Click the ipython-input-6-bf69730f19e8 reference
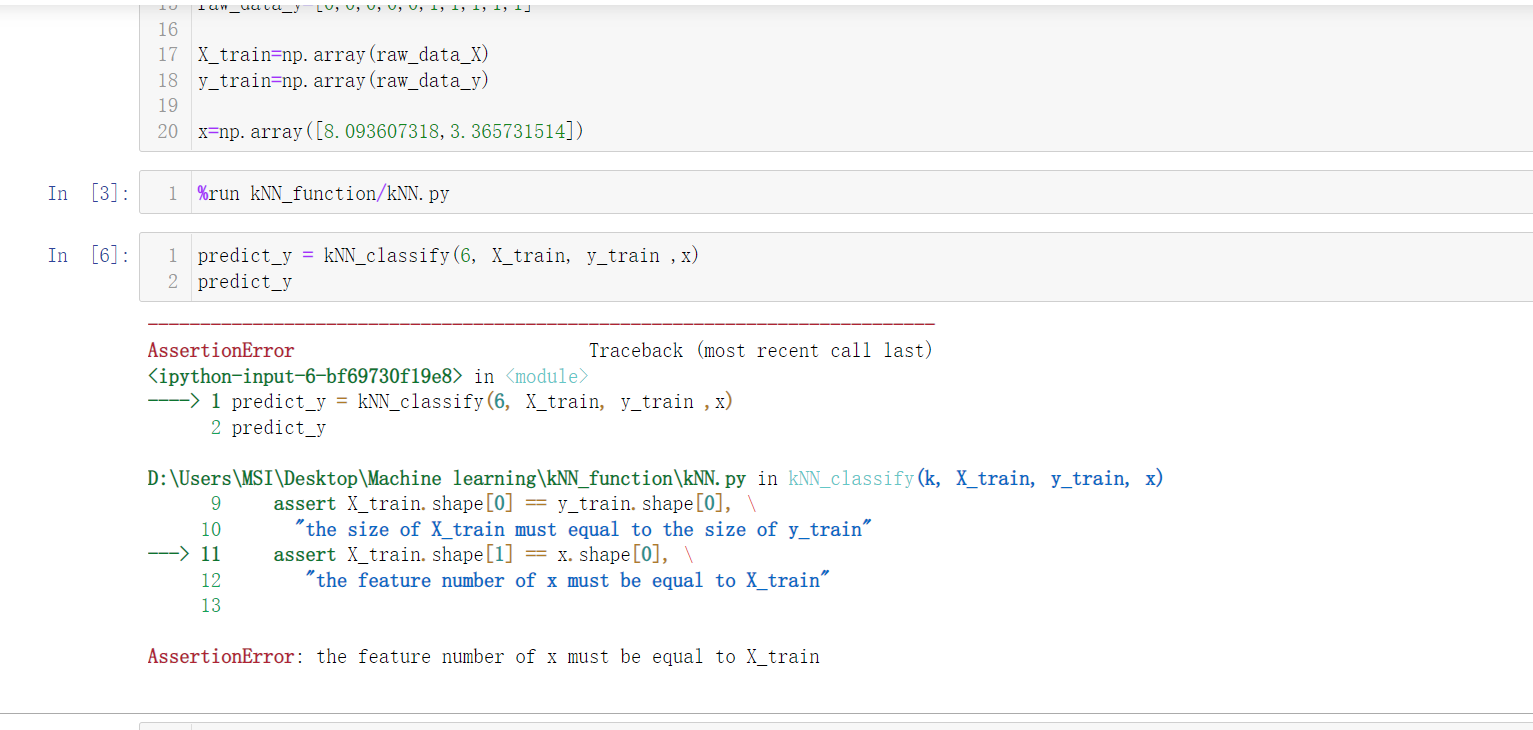The image size is (1533, 730). 306,376
